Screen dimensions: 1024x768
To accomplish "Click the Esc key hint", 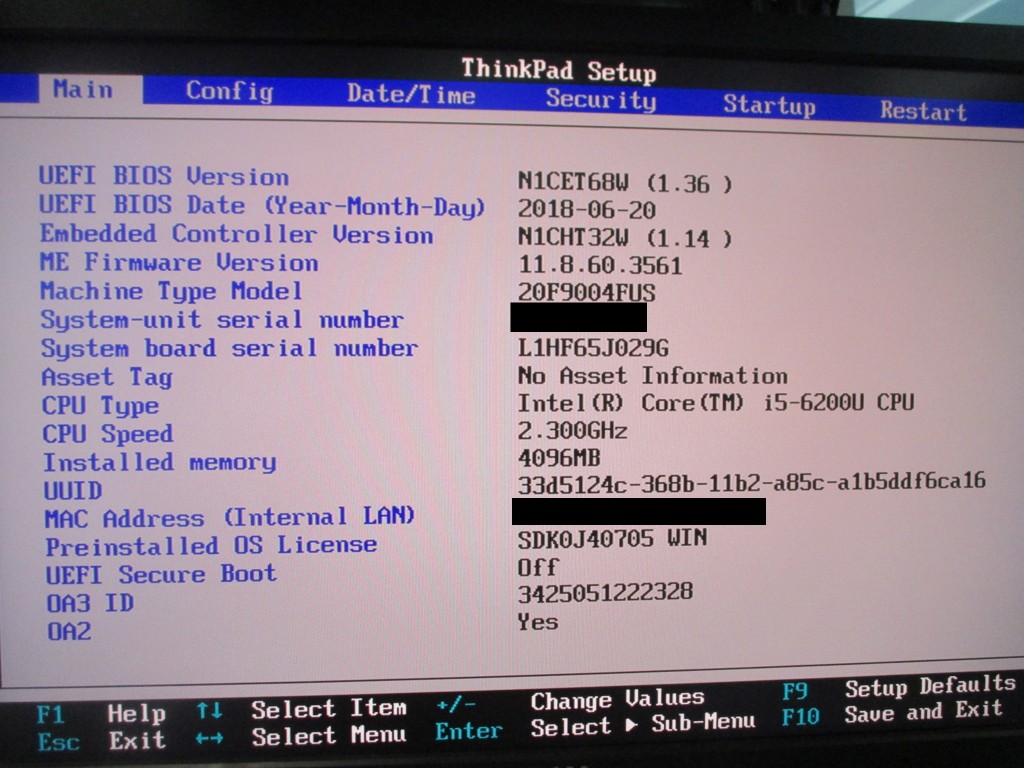I will click(59, 743).
